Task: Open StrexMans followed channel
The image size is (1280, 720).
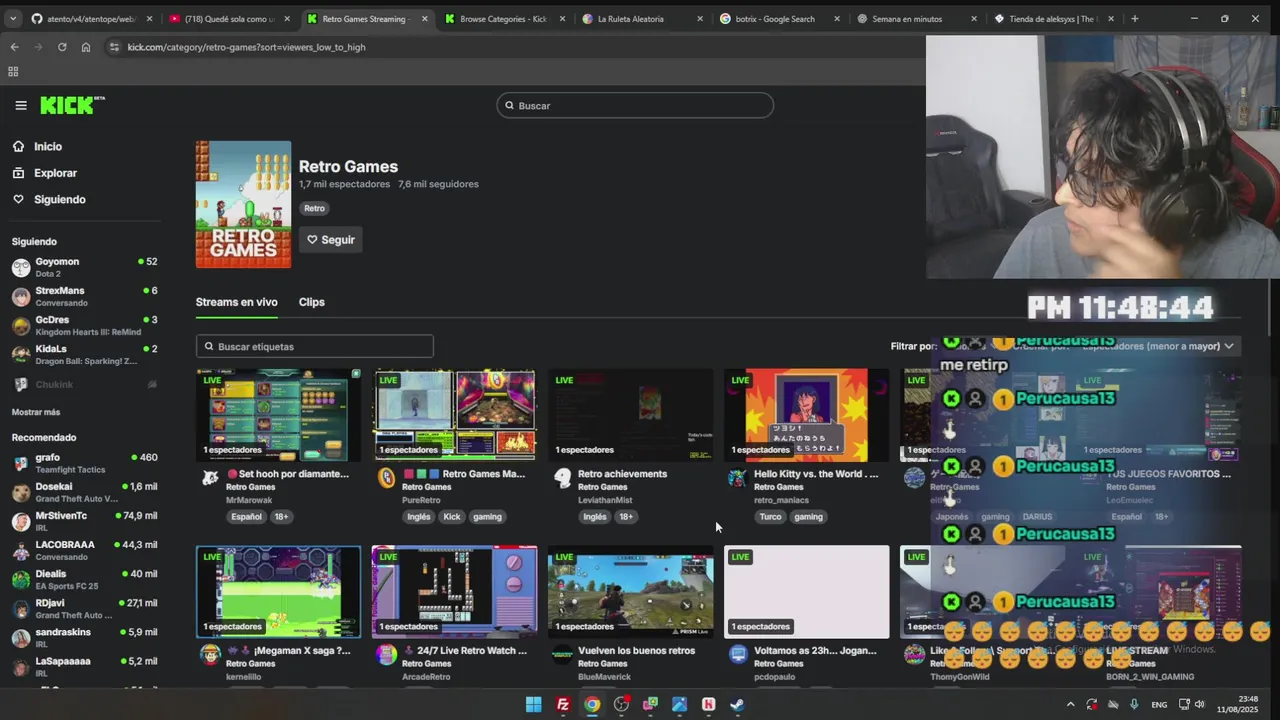Action: [84, 296]
